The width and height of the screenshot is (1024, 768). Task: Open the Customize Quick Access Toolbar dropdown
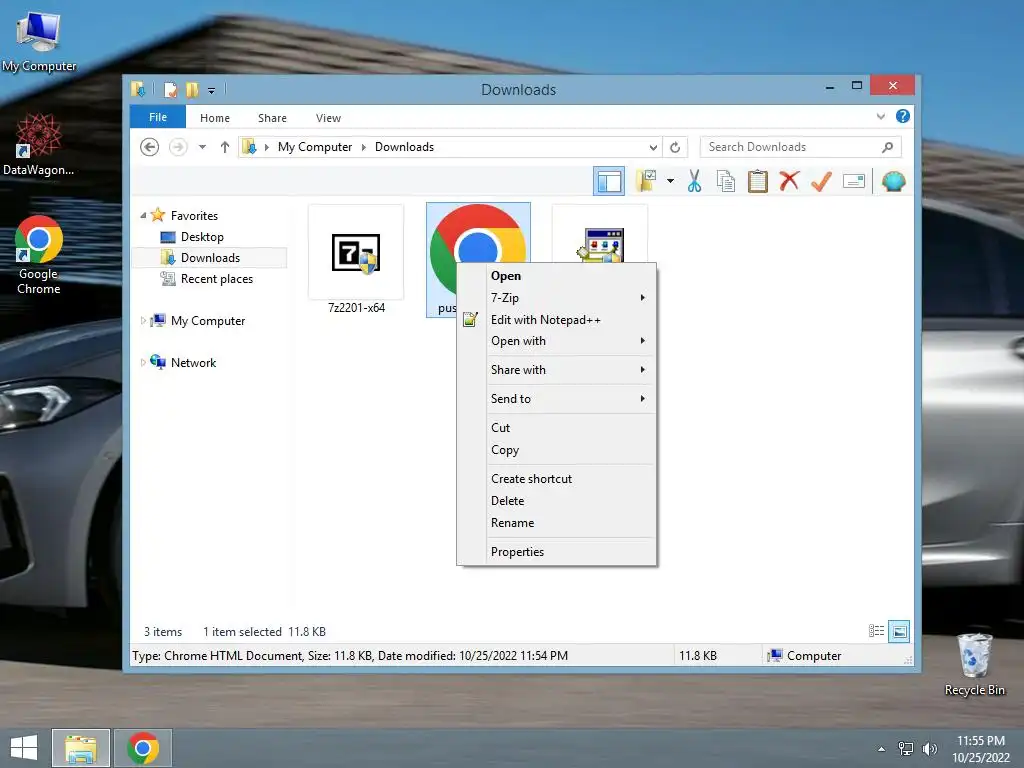212,91
